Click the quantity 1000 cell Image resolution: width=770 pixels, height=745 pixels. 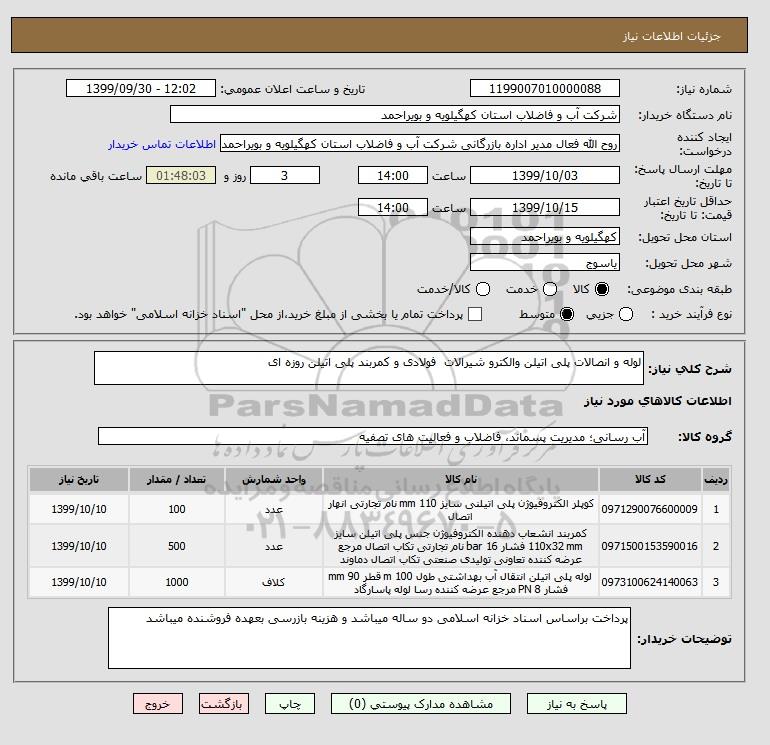[177, 582]
